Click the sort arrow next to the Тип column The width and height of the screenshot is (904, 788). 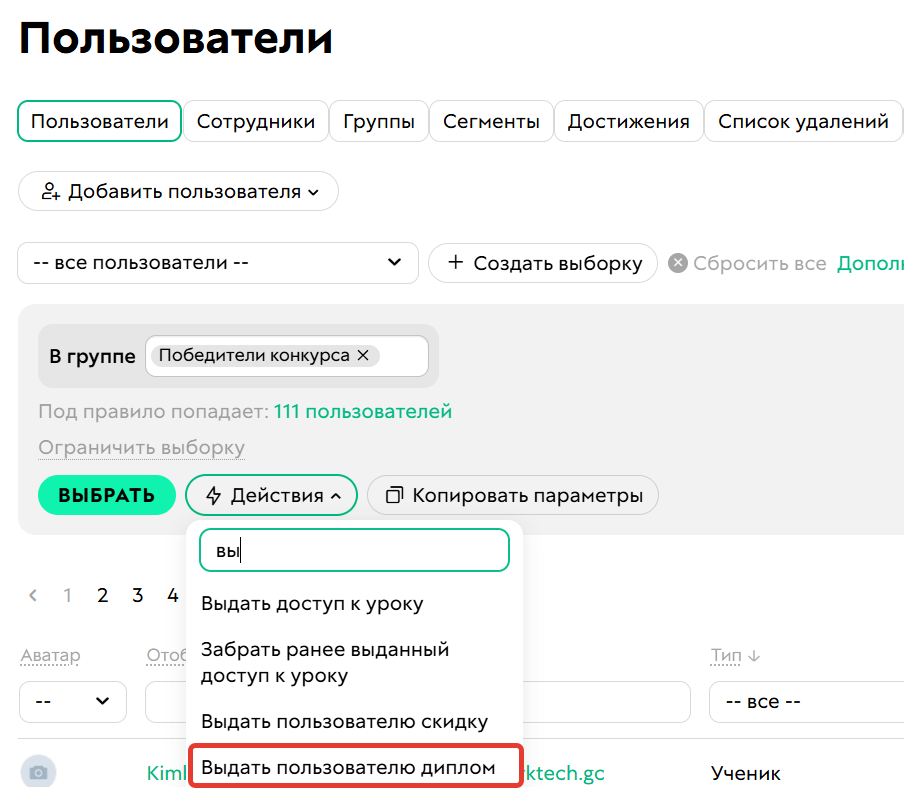[756, 654]
